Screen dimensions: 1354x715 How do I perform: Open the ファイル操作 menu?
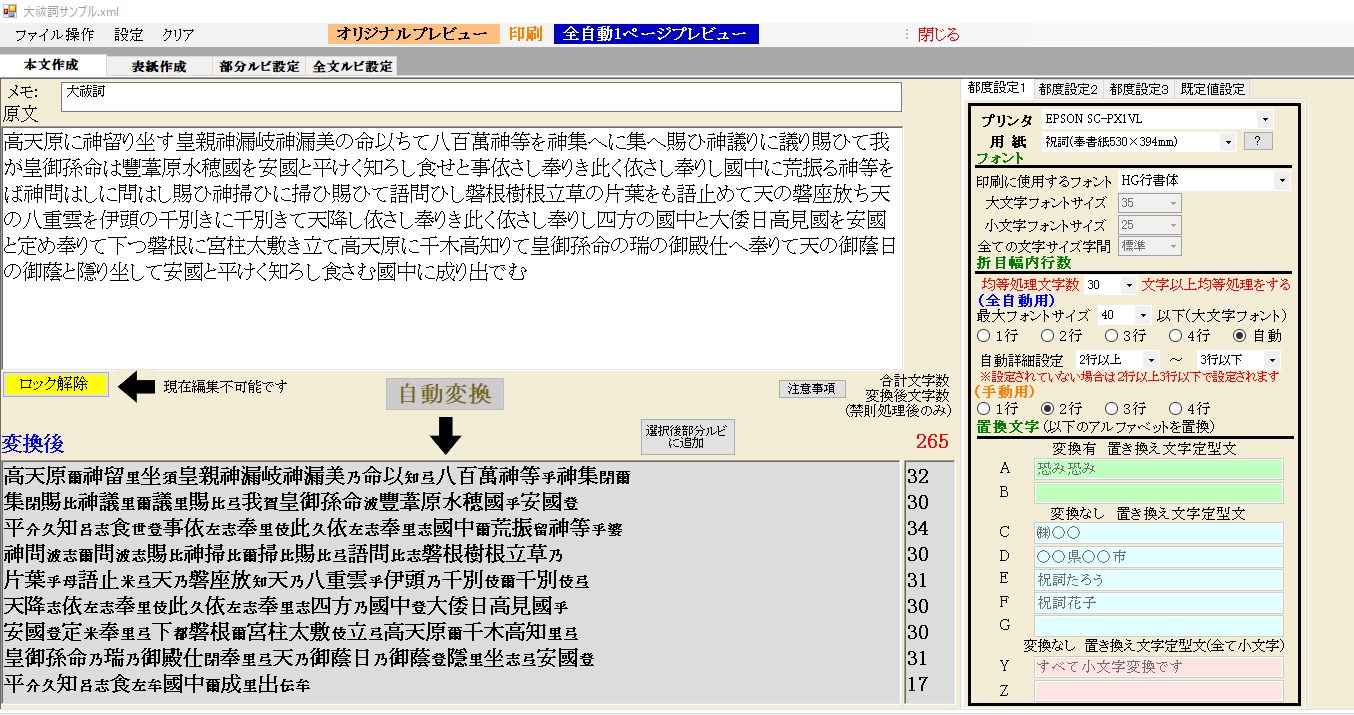point(54,34)
